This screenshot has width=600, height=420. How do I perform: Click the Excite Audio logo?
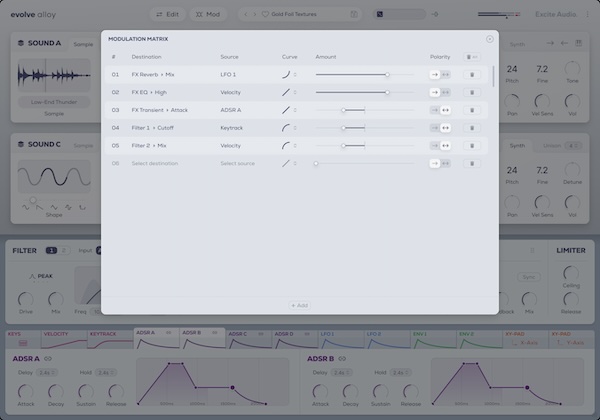556,14
